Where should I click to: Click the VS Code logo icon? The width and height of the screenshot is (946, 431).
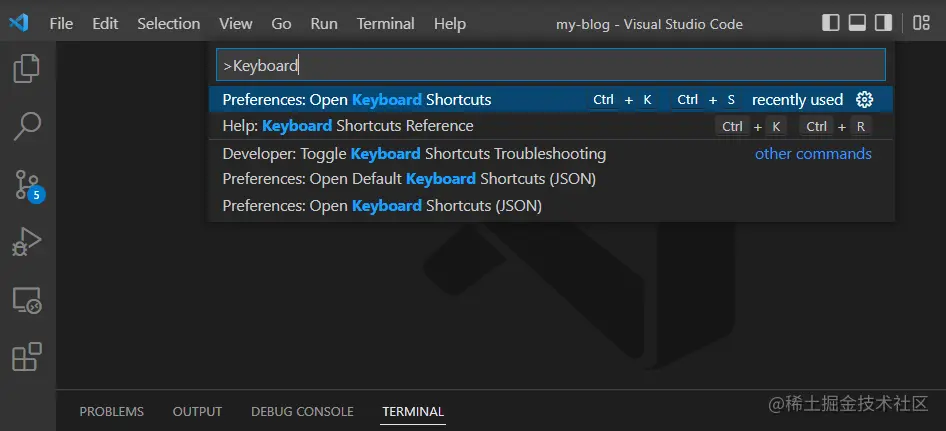19,24
